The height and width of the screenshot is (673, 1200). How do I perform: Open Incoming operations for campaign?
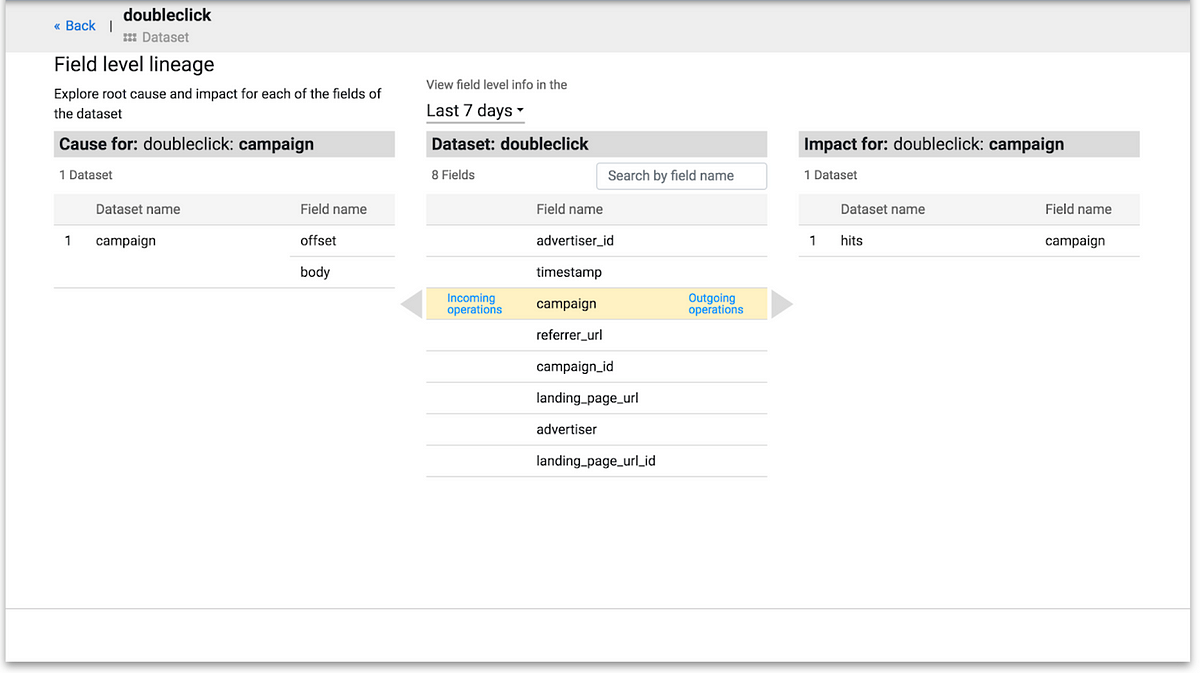[x=474, y=304]
